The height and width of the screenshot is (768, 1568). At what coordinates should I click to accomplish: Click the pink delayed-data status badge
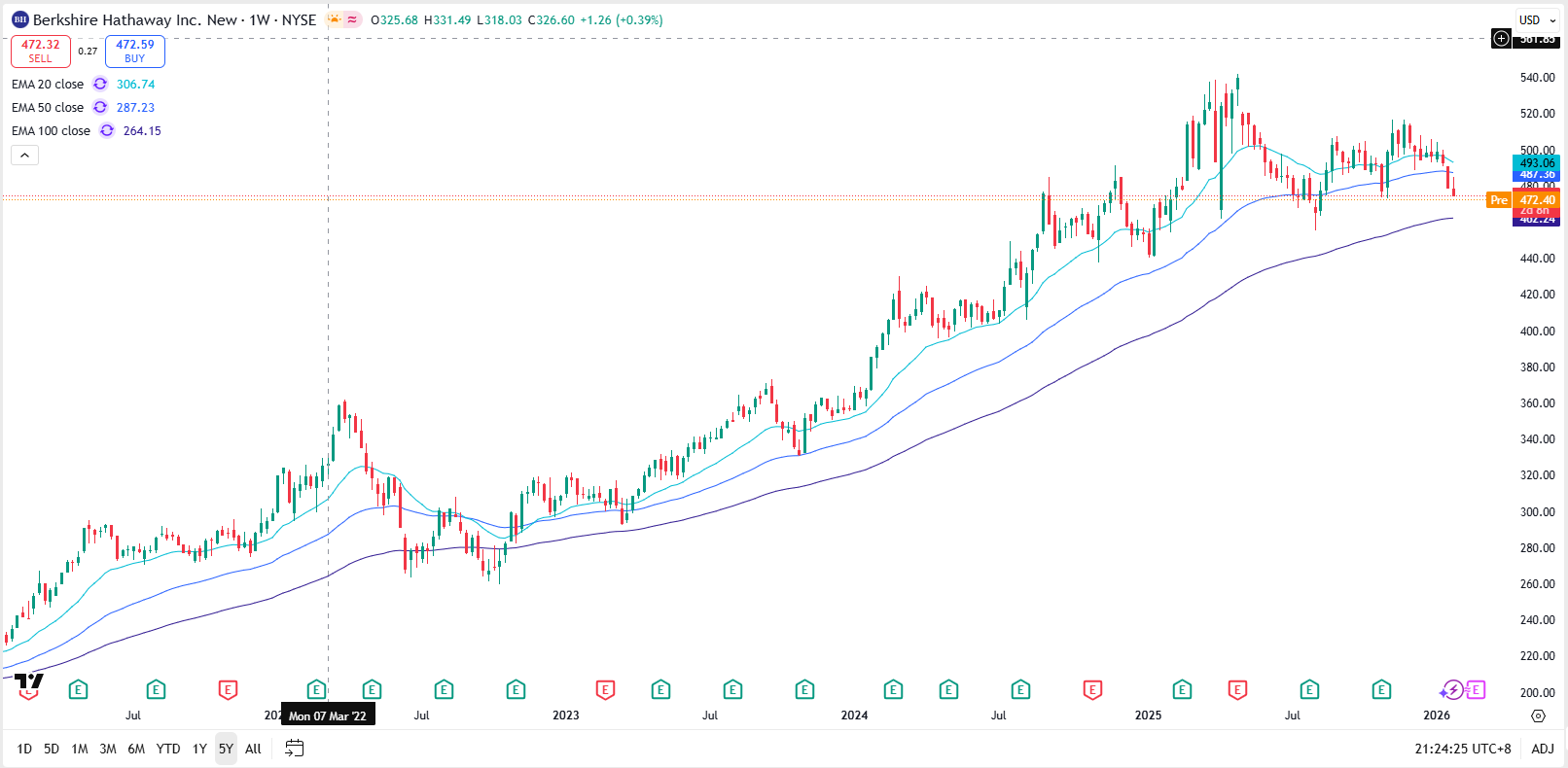pos(352,19)
